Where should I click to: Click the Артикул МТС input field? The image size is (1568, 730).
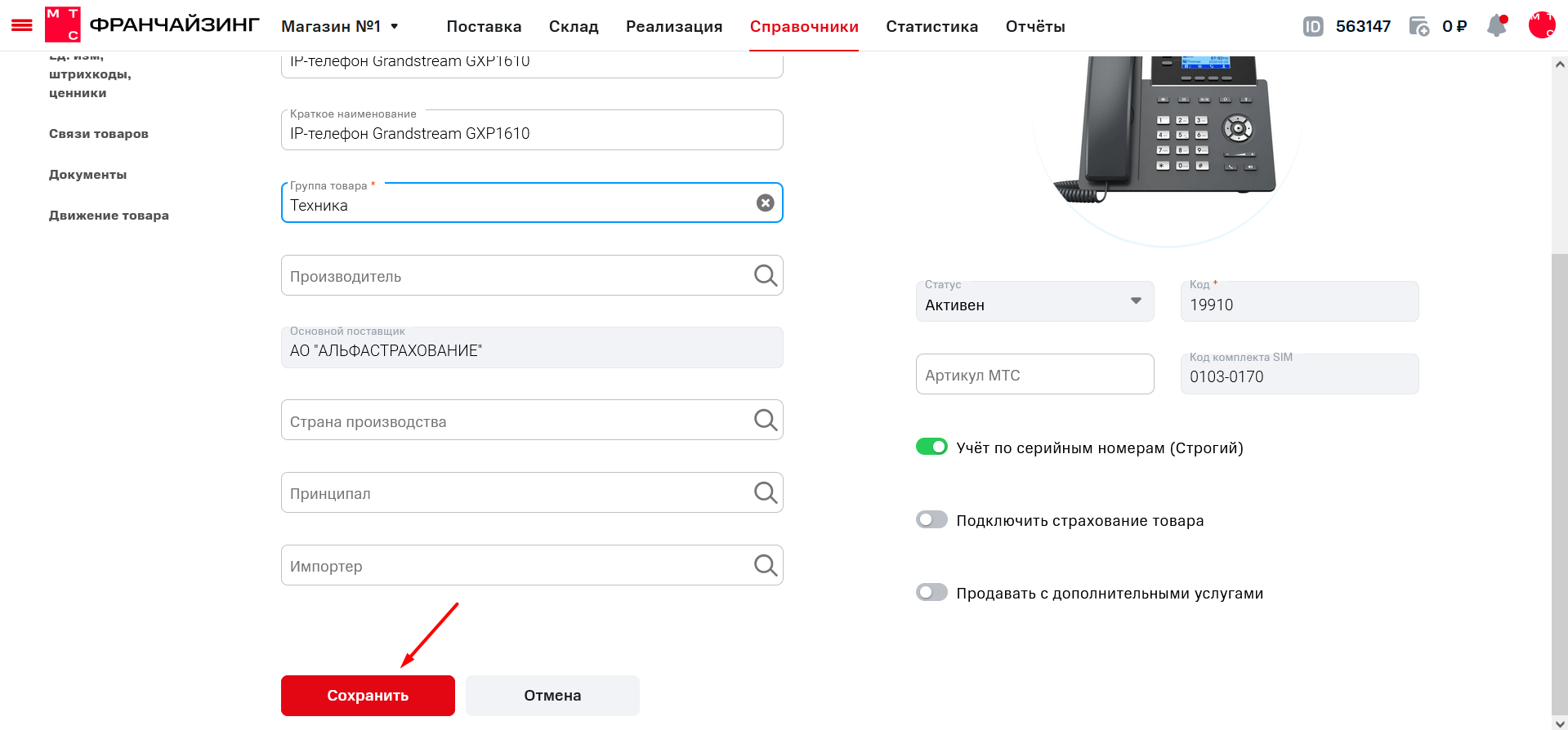[x=1034, y=374]
